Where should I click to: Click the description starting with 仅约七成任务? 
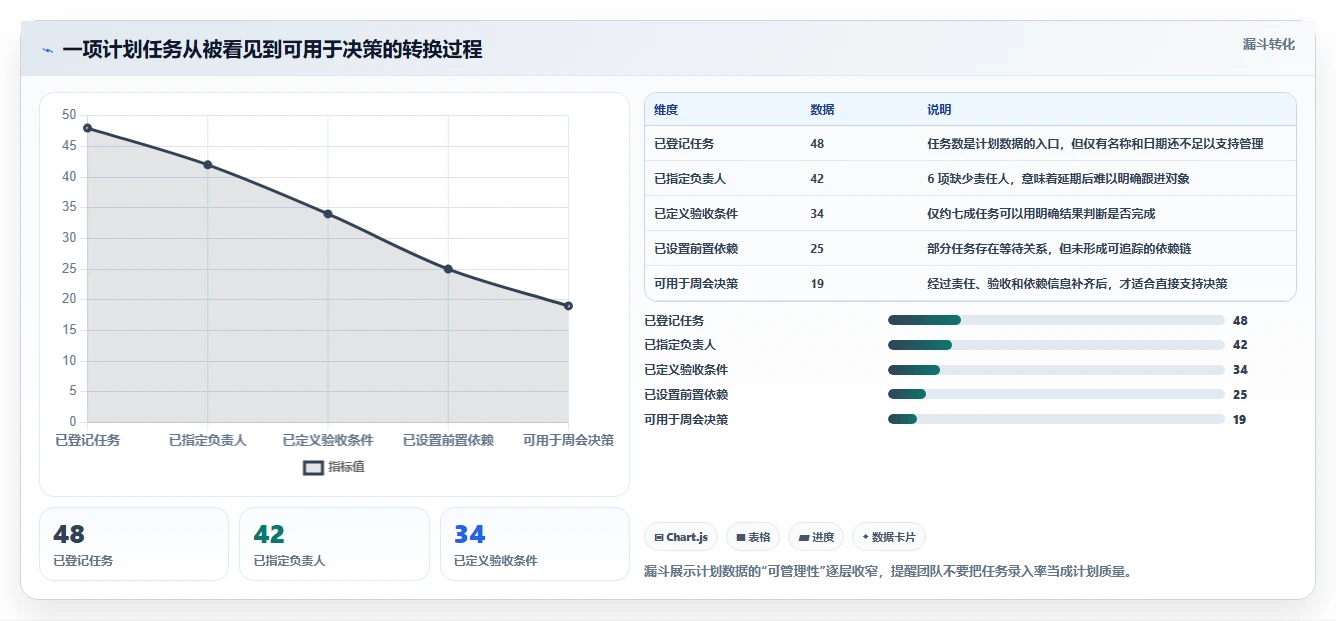click(1041, 214)
